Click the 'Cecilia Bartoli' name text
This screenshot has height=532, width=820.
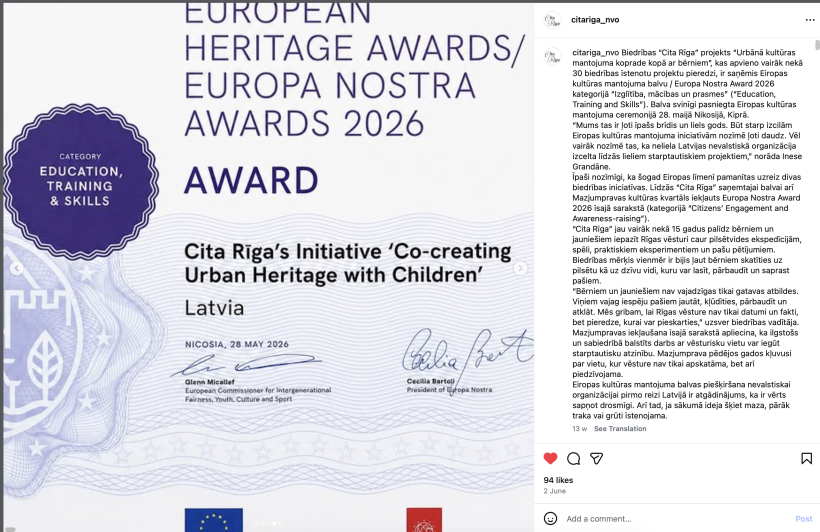coord(430,381)
